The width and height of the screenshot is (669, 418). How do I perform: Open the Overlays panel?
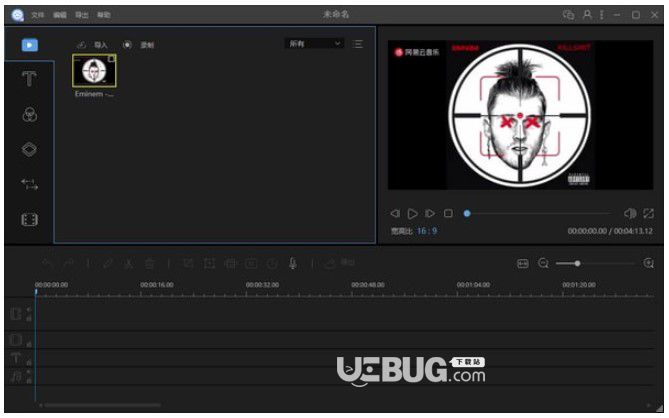[29, 149]
